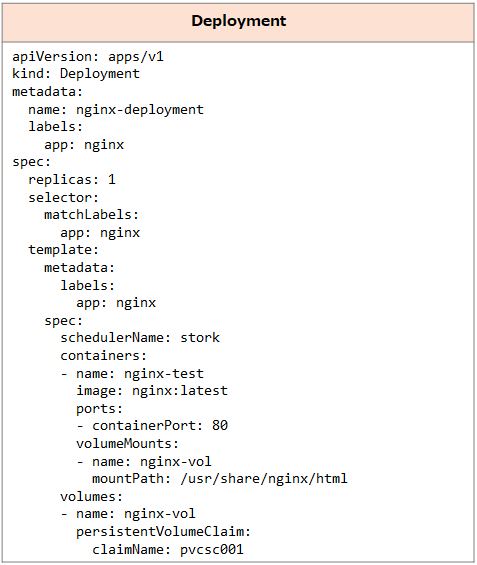The width and height of the screenshot is (477, 565).
Task: Click the template: key
Action: (x=63, y=250)
